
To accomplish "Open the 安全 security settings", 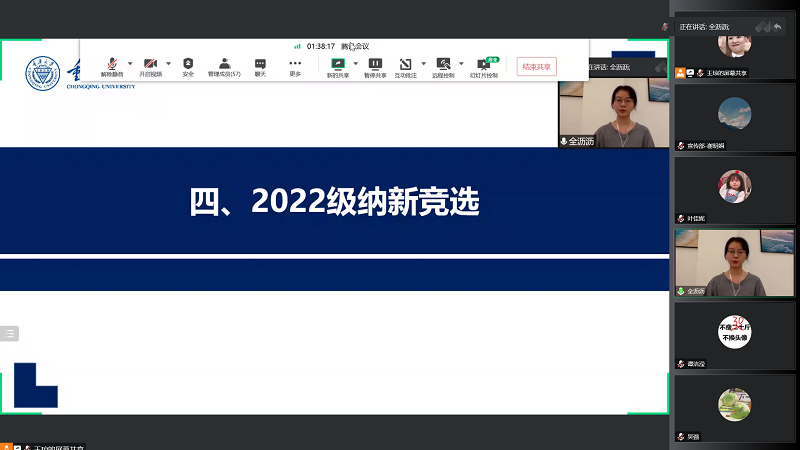I will click(x=188, y=66).
